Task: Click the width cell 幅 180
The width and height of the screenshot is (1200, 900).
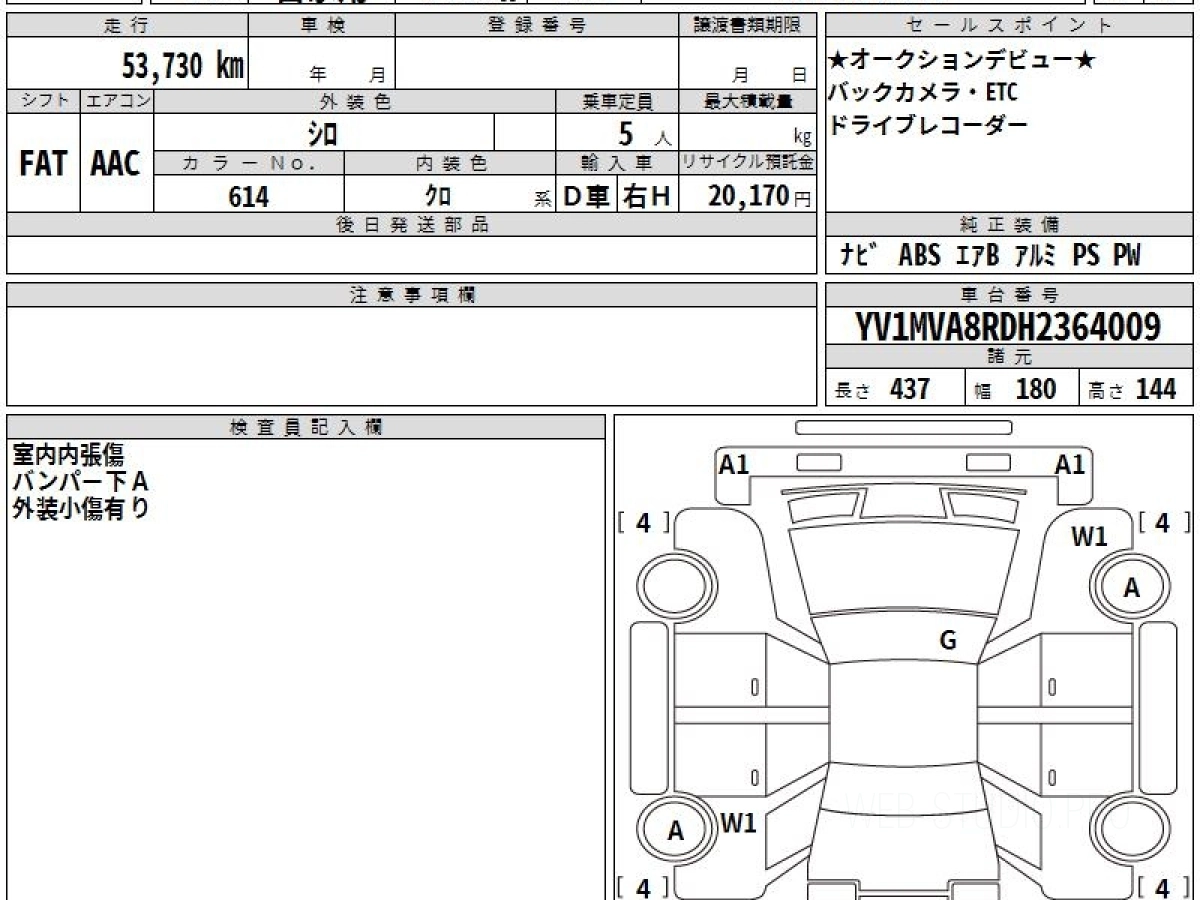Action: click(x=1022, y=388)
